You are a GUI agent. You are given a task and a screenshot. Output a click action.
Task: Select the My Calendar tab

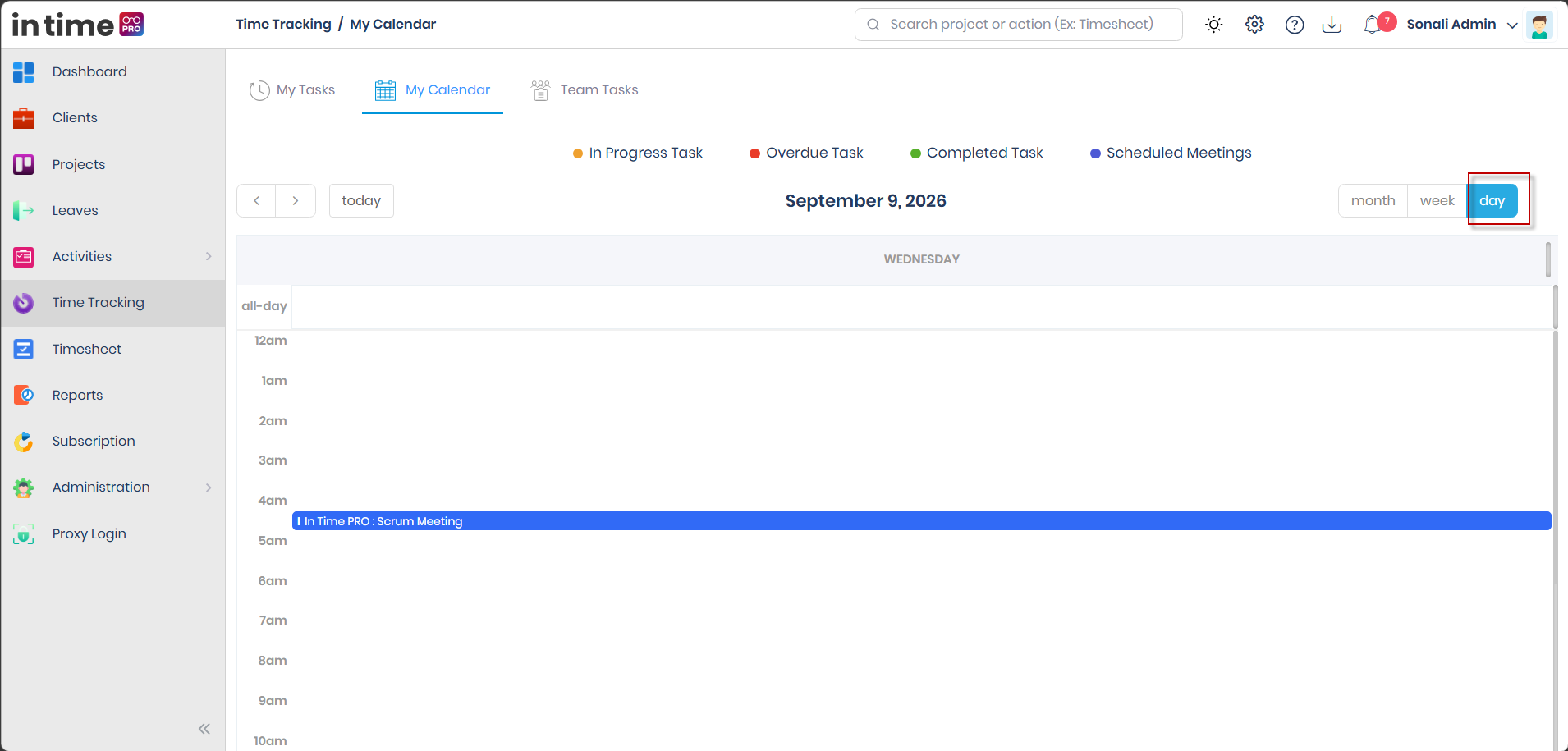(433, 90)
